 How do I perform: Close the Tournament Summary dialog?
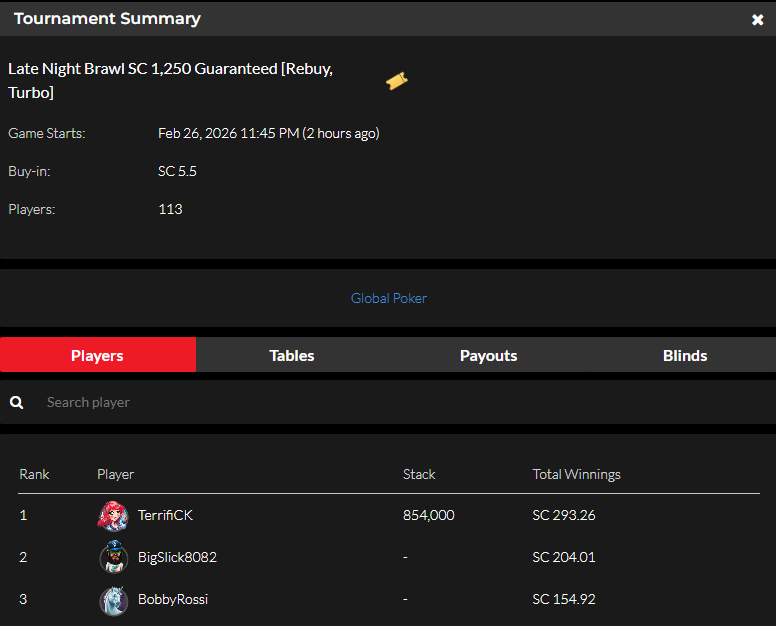(757, 19)
